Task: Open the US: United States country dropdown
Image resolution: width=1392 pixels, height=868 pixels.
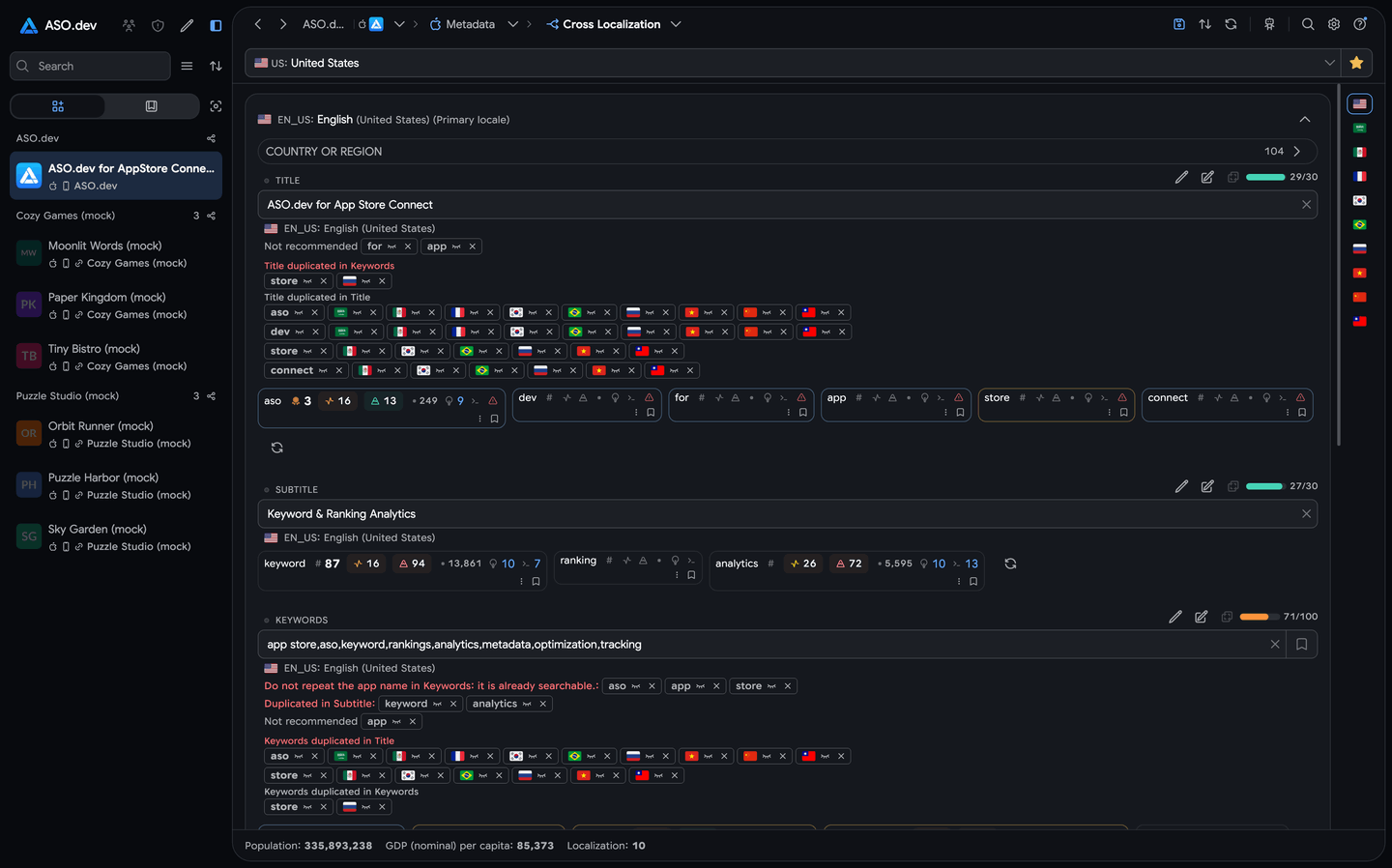Action: tap(792, 63)
